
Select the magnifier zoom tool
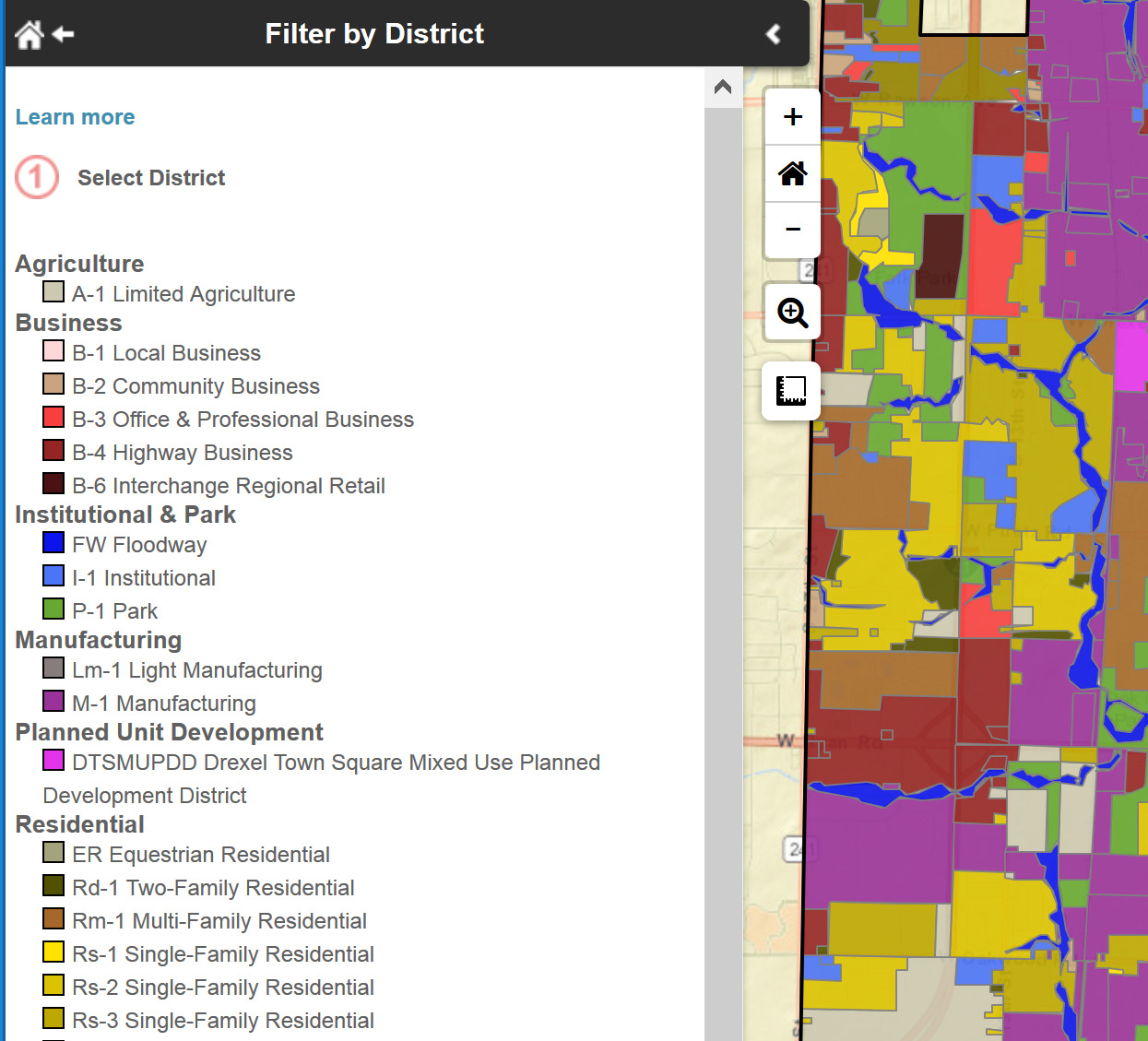click(x=791, y=313)
